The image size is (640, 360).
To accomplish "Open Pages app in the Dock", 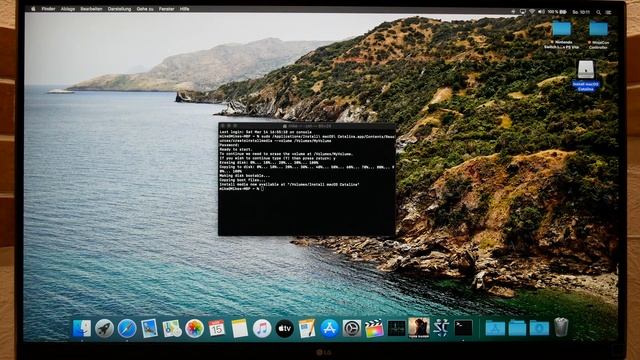I will (307, 328).
